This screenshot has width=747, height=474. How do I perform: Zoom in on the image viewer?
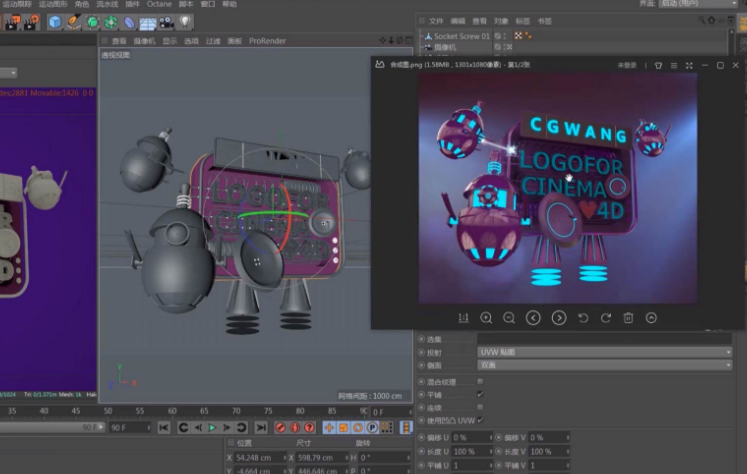pyautogui.click(x=486, y=318)
